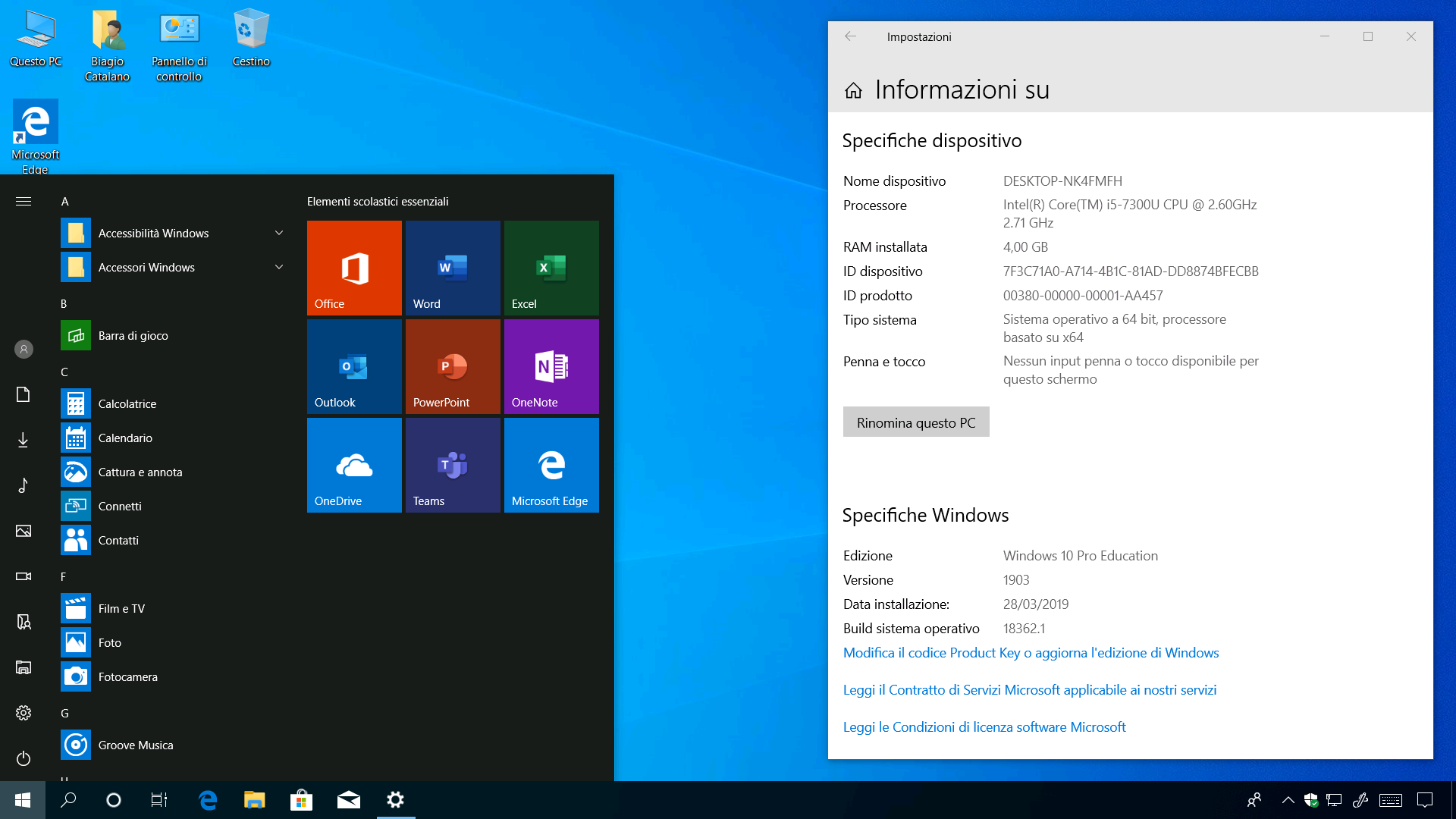
Task: Click the user account icon in Start sidebar
Action: click(24, 349)
